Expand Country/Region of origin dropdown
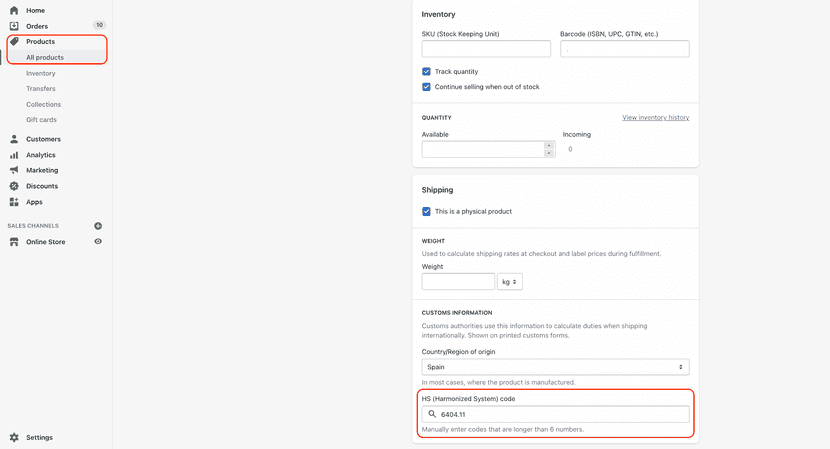The width and height of the screenshot is (830, 449). coord(555,367)
